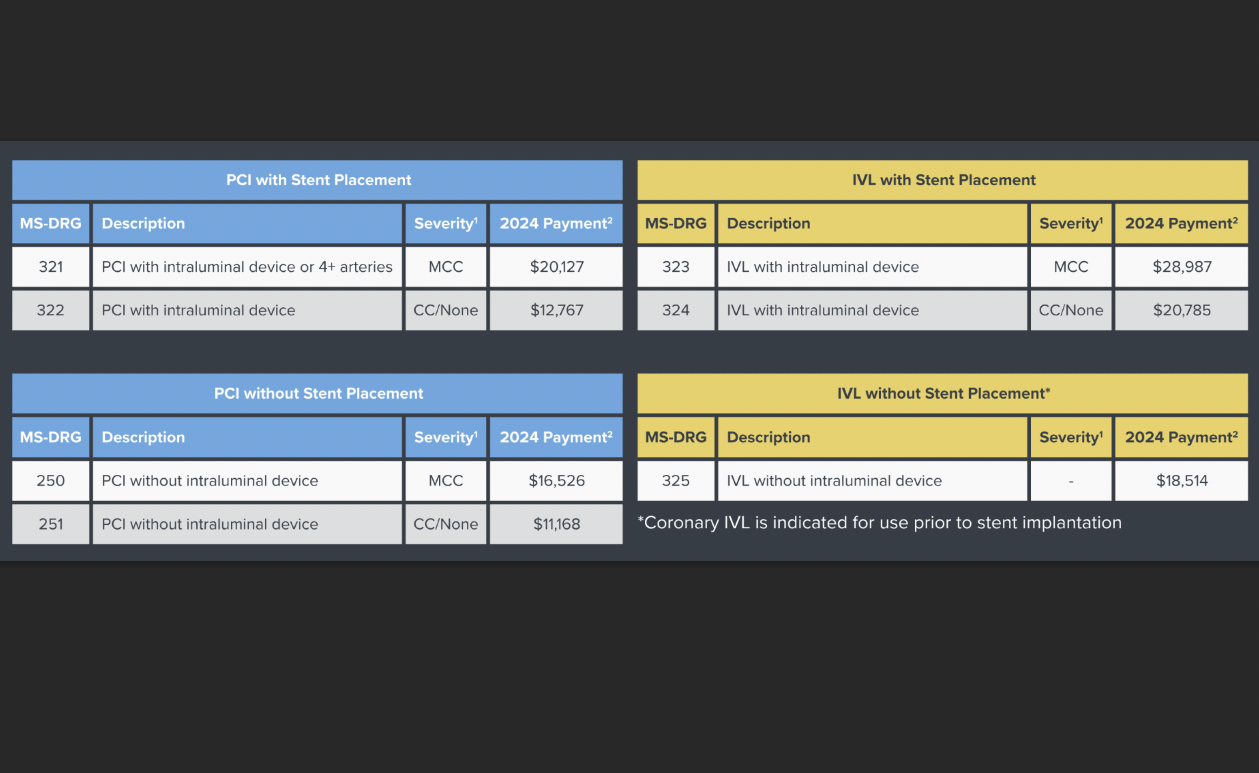Click MS-DRG code 321 cell

50,267
